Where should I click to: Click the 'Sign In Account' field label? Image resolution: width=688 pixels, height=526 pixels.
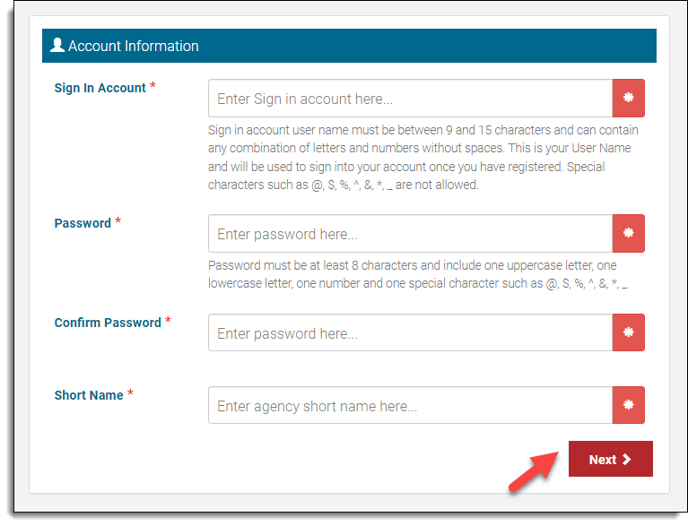tap(100, 88)
